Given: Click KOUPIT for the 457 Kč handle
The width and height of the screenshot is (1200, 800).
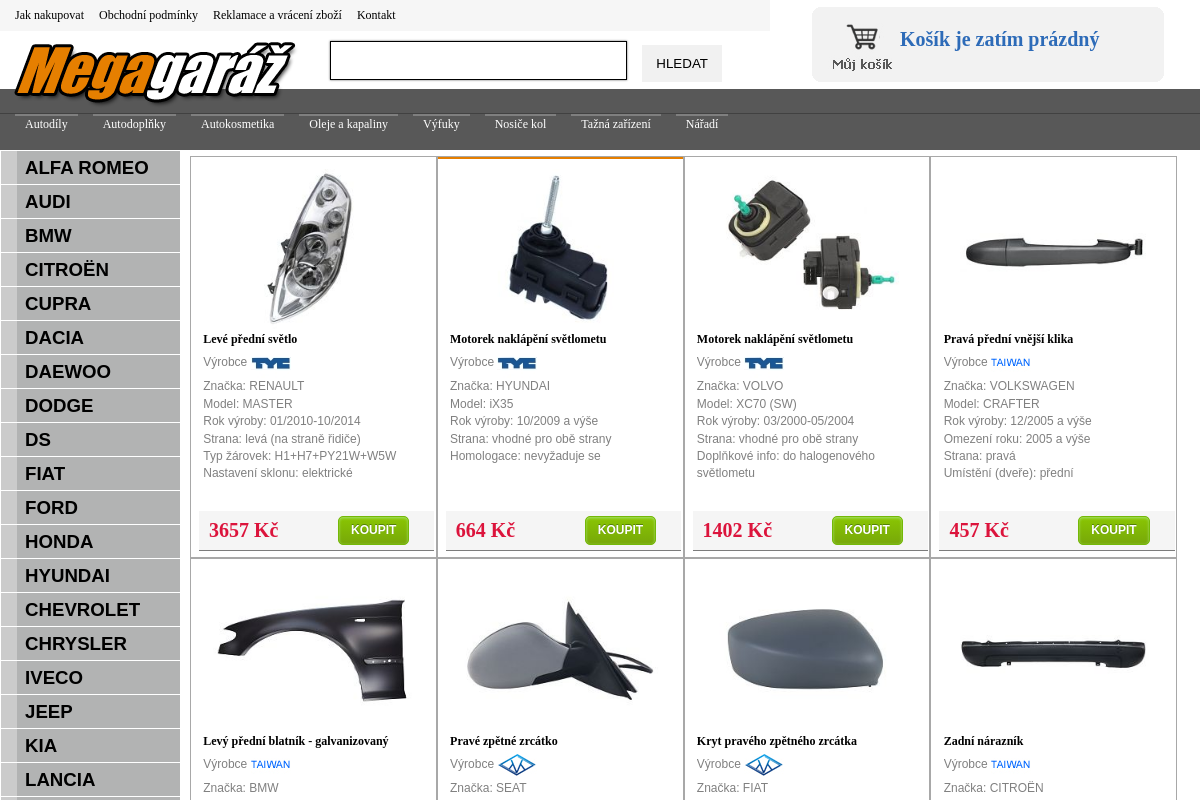Looking at the screenshot, I should click(1114, 530).
